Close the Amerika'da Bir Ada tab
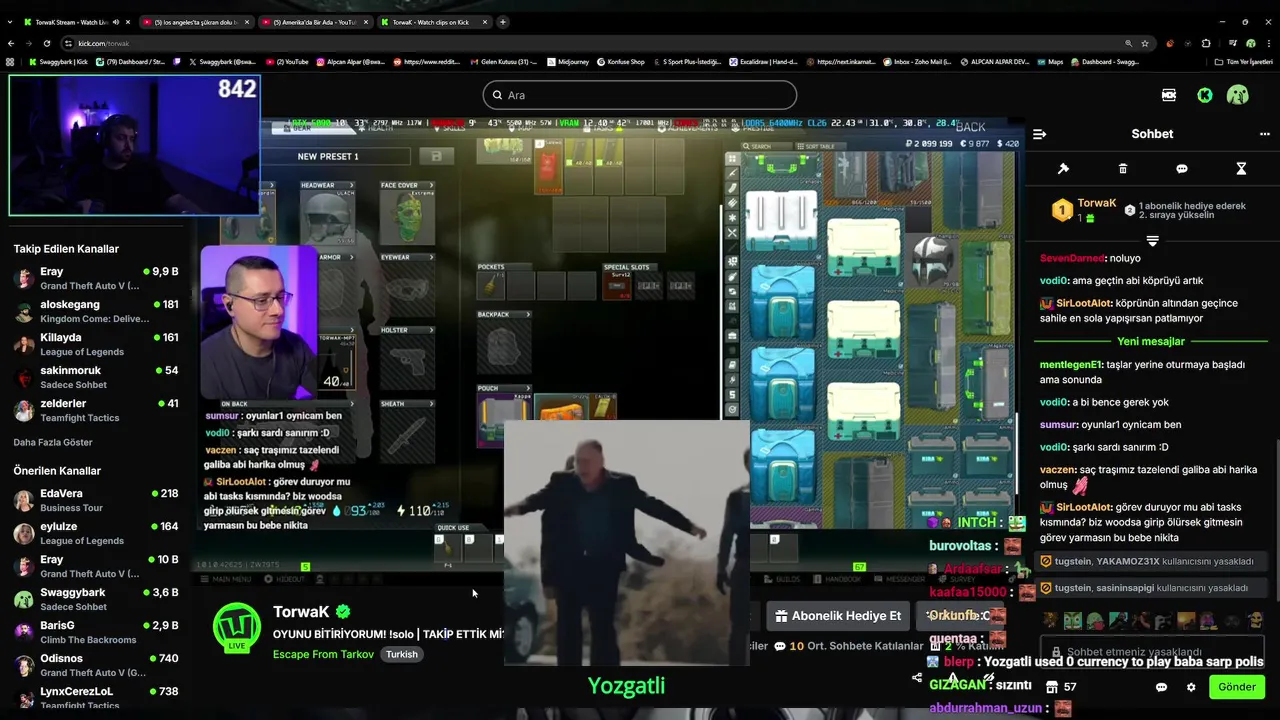 pyautogui.click(x=366, y=22)
